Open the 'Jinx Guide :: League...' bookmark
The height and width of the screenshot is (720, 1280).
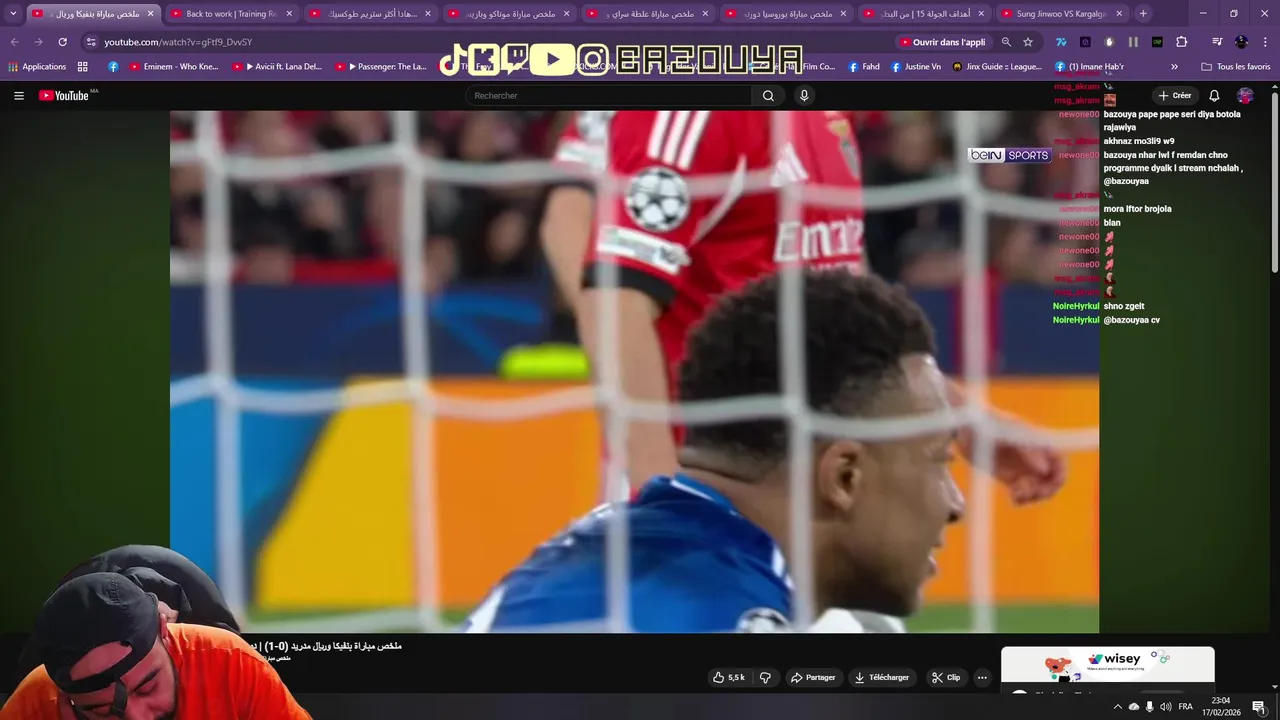[x=997, y=67]
